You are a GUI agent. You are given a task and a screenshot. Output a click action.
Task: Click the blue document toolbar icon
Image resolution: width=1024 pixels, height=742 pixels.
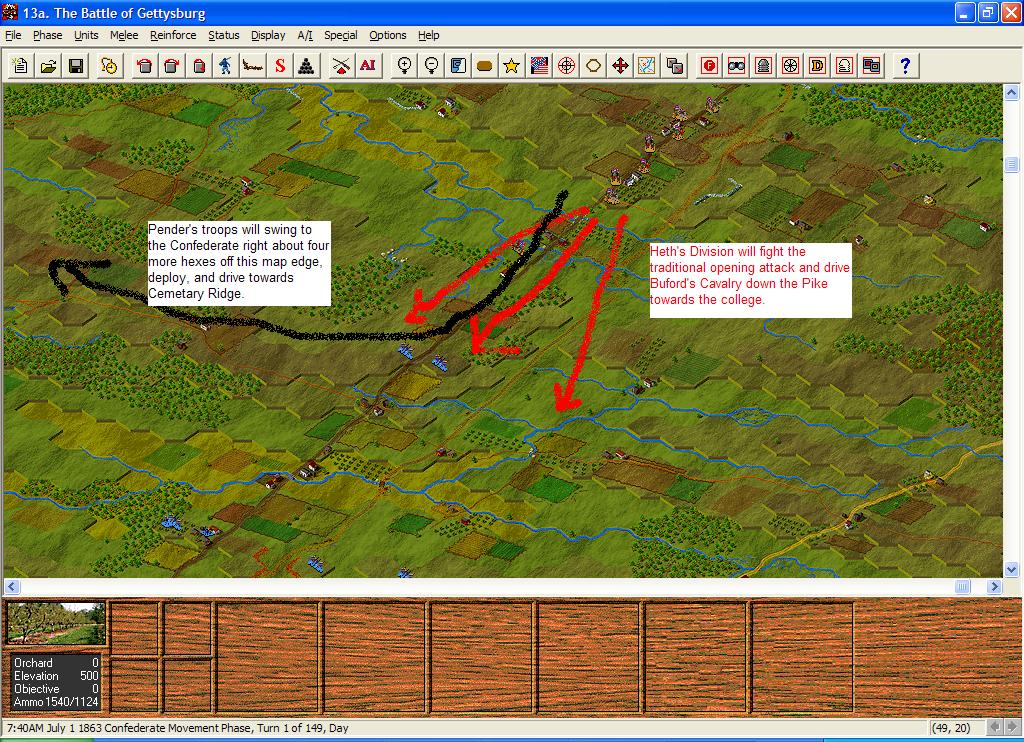(x=458, y=65)
